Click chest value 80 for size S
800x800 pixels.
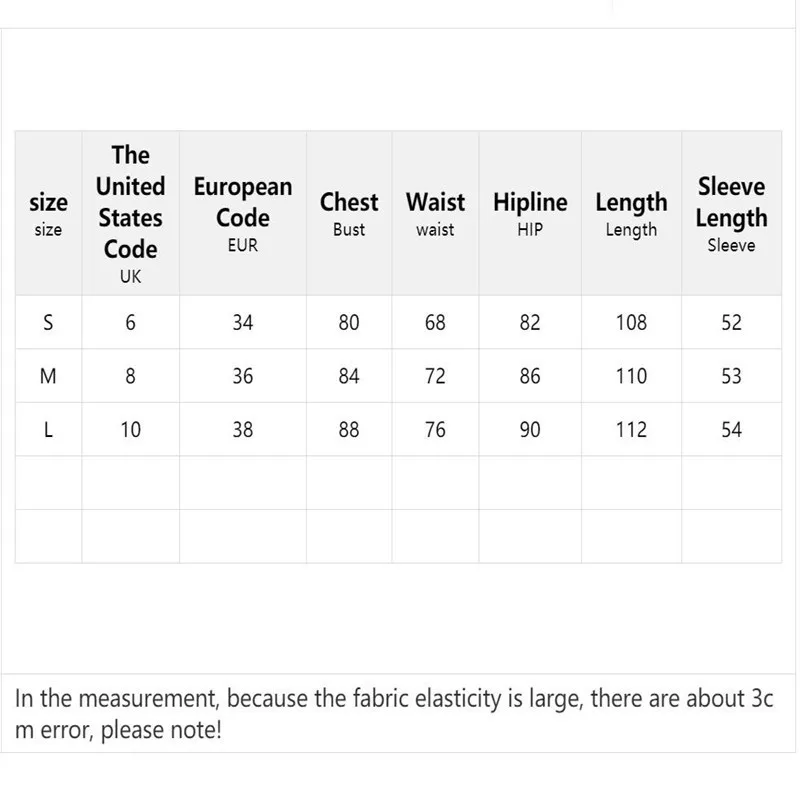(349, 322)
